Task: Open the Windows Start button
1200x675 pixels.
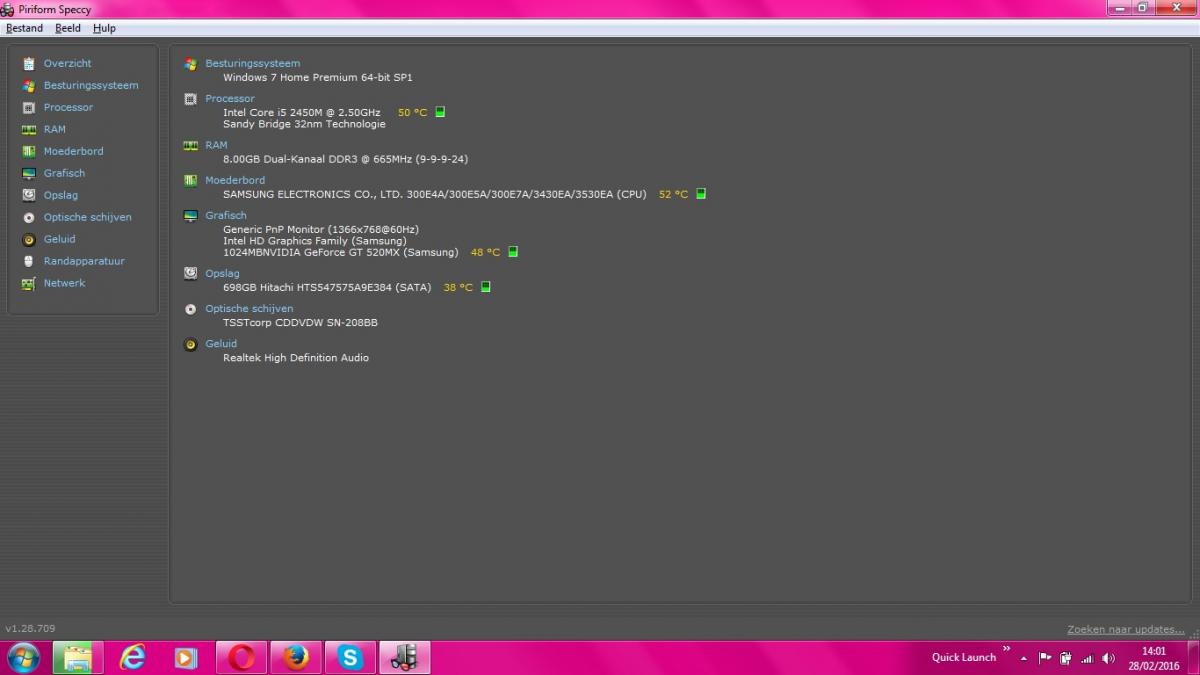Action: 23,657
